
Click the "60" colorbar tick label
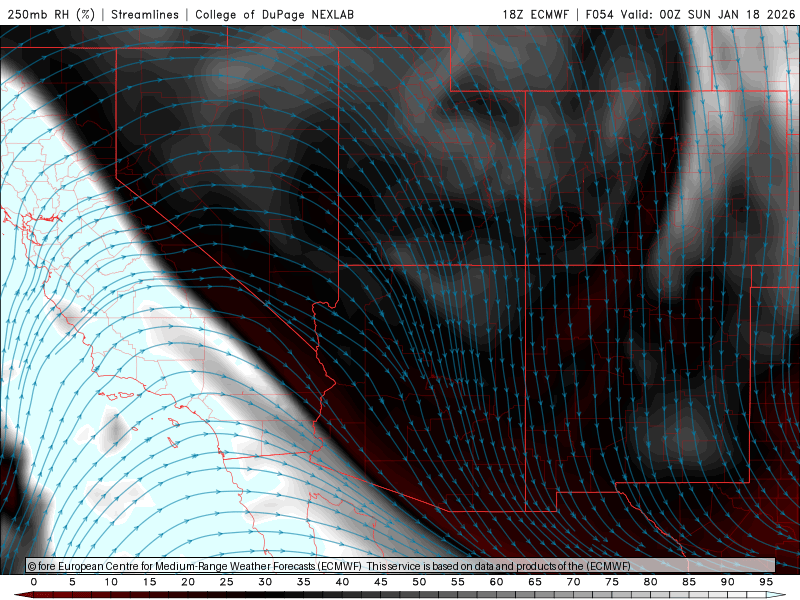coord(496,582)
